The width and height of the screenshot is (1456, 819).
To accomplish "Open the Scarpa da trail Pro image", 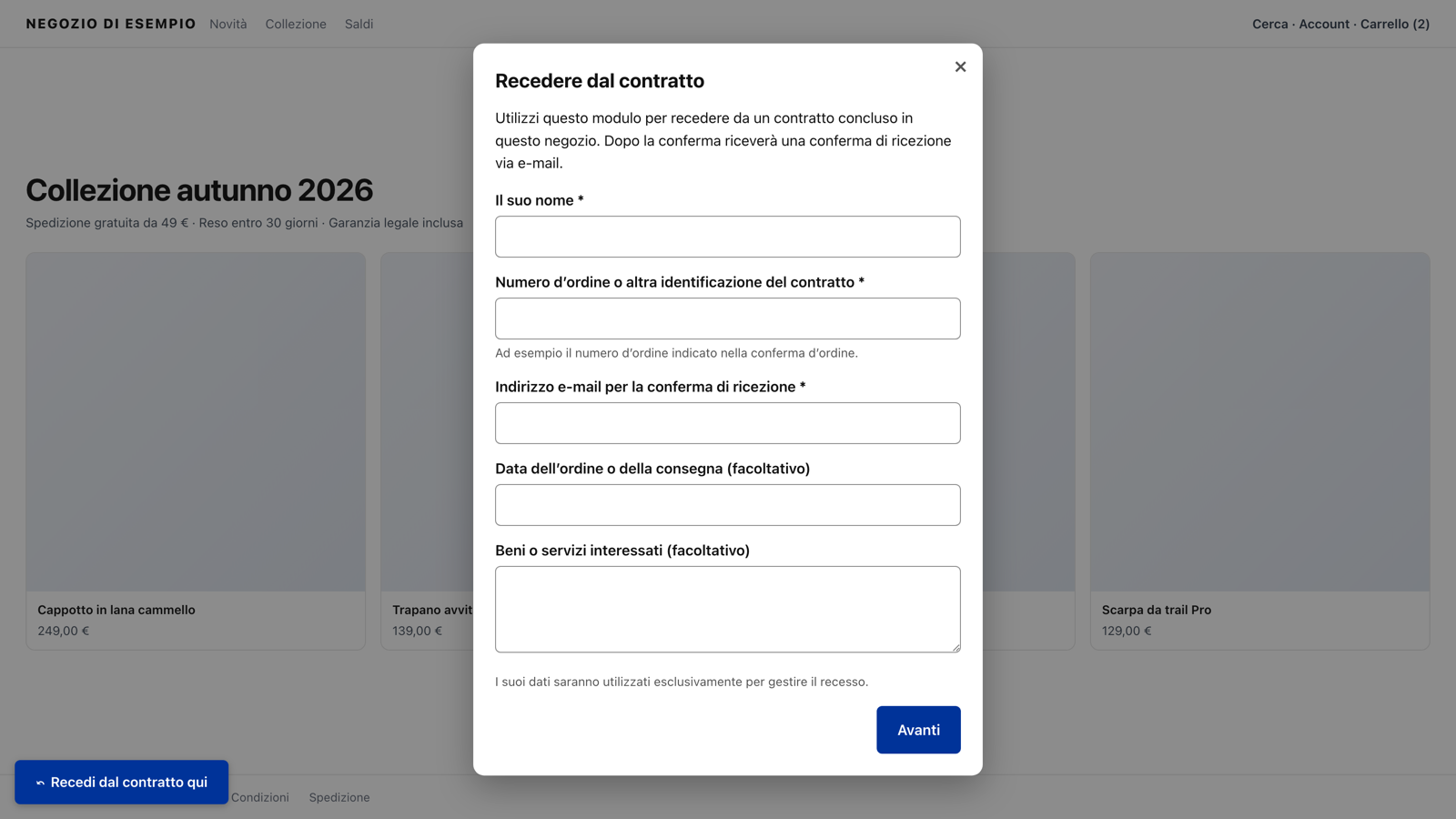I will point(1260,422).
